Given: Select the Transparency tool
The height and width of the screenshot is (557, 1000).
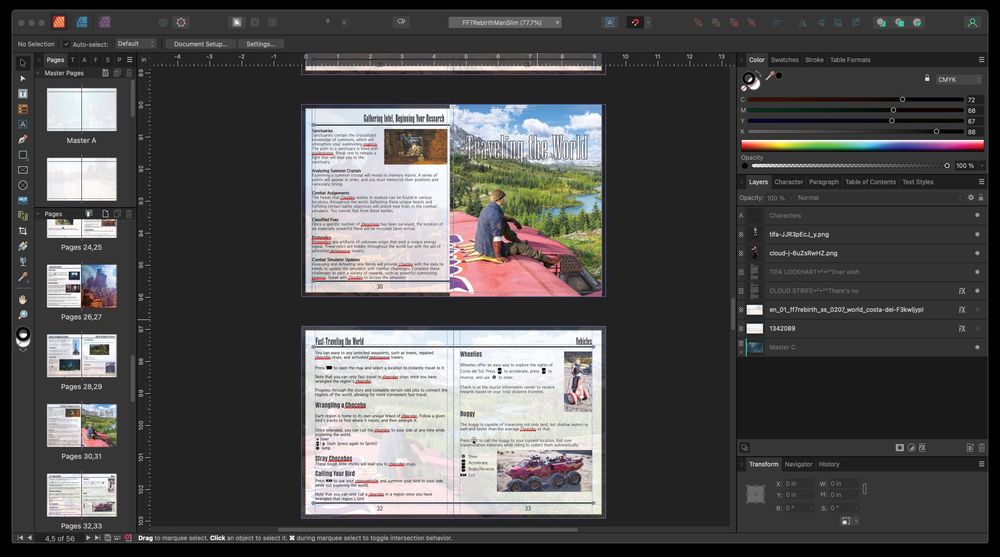Looking at the screenshot, I should (x=23, y=261).
